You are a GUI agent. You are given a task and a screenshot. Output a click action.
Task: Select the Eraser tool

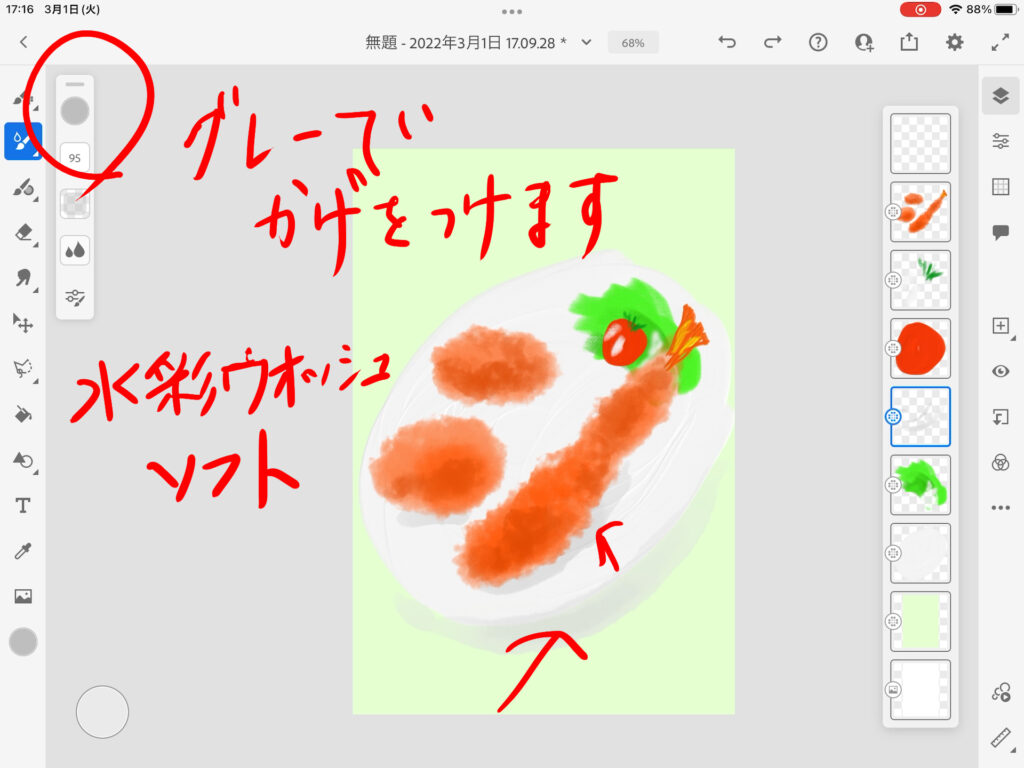(22, 233)
